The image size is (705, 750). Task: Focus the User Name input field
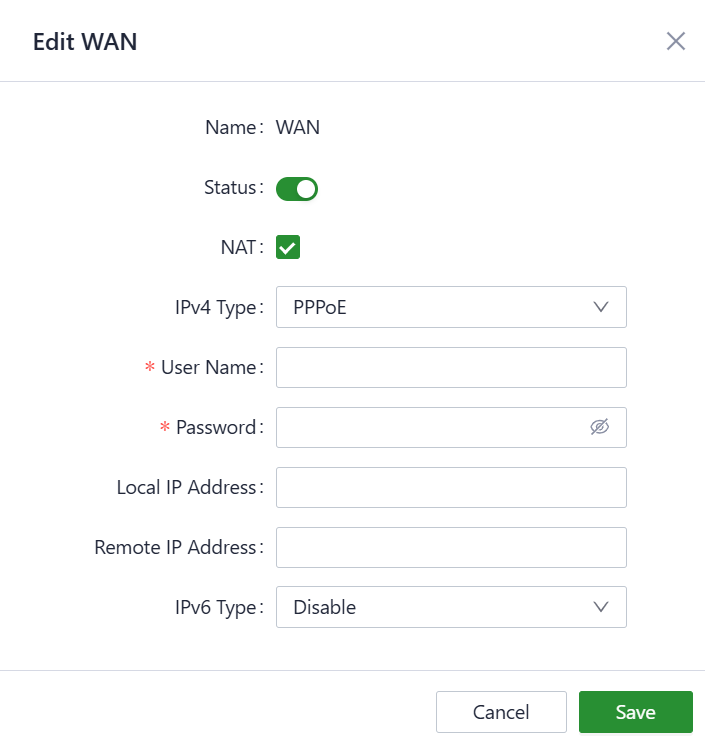coord(451,367)
